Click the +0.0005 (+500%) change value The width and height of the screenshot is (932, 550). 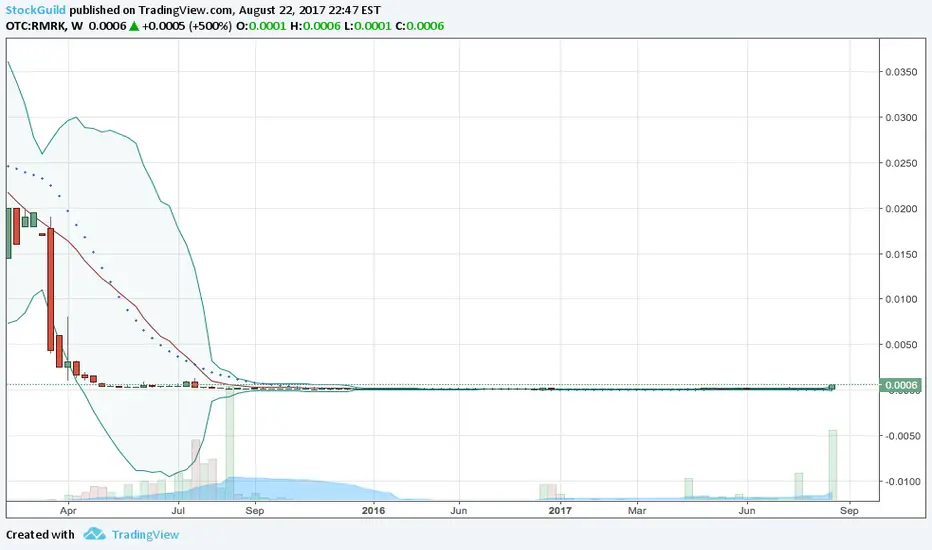tap(187, 26)
